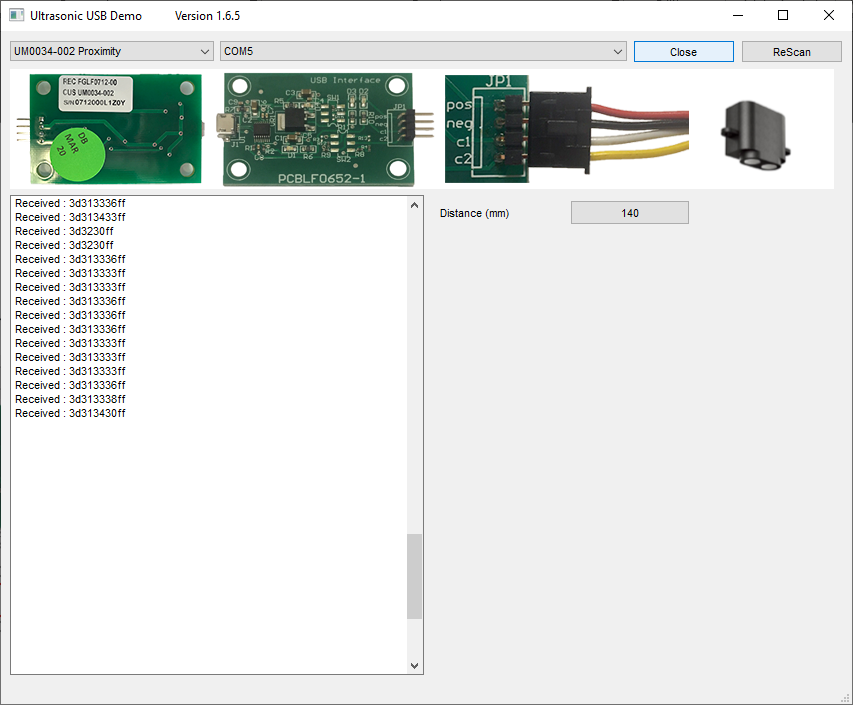Screen dimensions: 853x705
Task: Expand the COM5 port selection dropdown
Action: [x=423, y=51]
